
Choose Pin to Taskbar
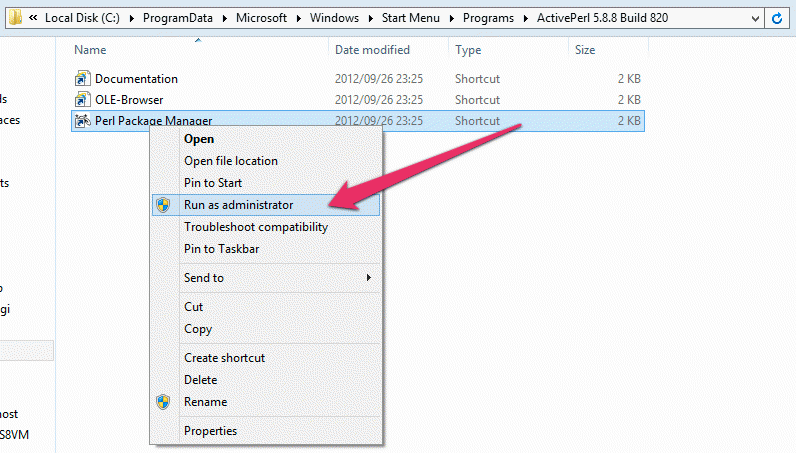221,249
